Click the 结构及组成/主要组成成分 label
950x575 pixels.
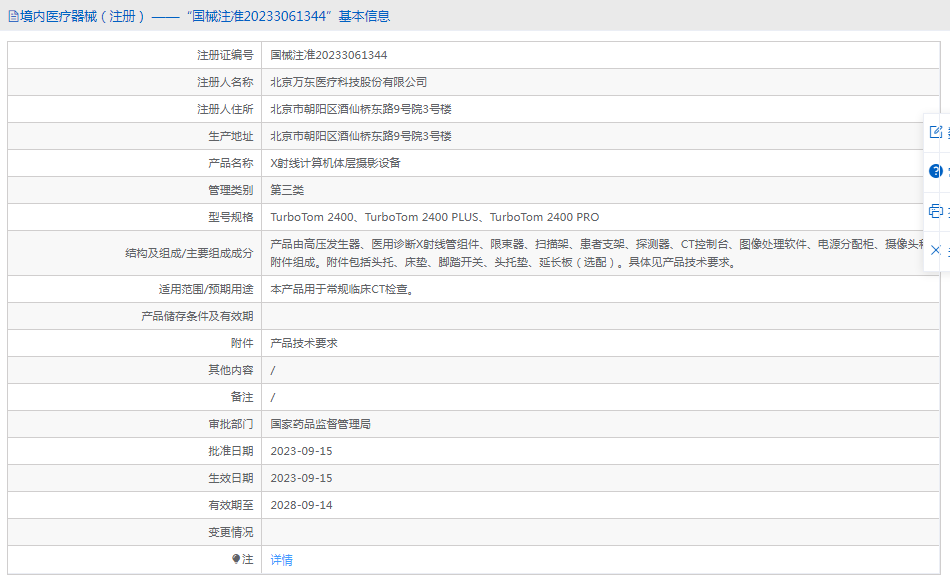point(189,253)
